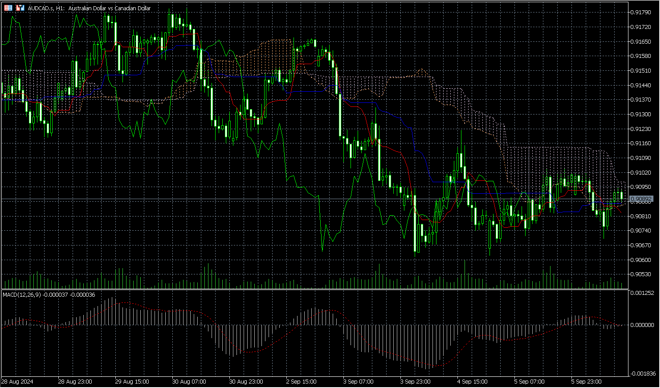Click the 0.90600 price axis label
This screenshot has height=388, width=660.
641,260
